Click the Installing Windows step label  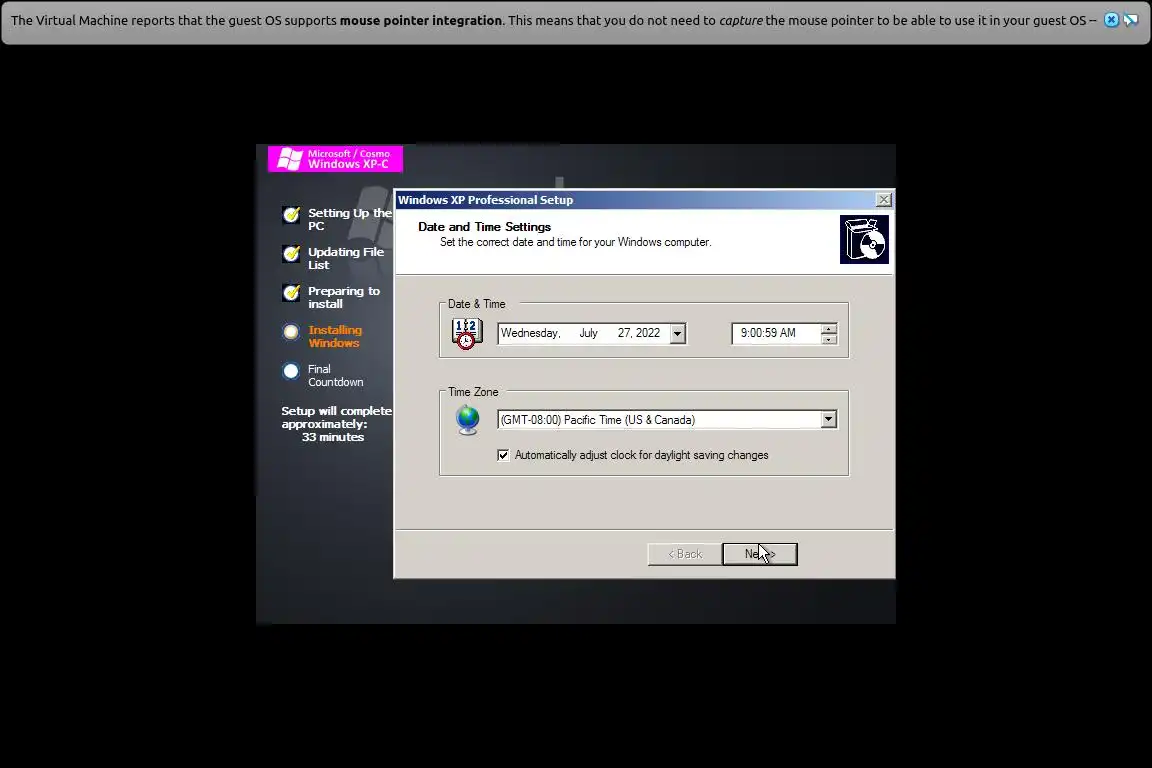coord(335,337)
